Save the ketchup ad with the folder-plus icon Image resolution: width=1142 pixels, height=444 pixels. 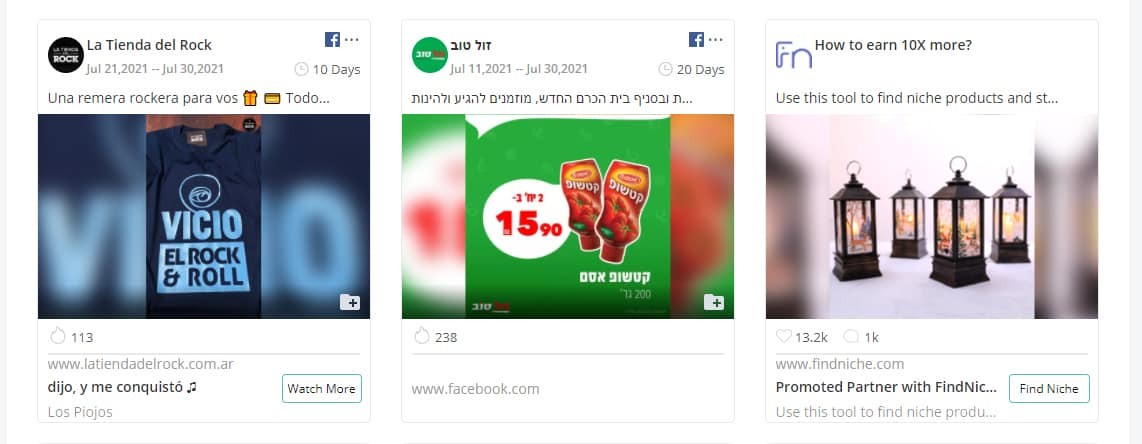tap(714, 302)
